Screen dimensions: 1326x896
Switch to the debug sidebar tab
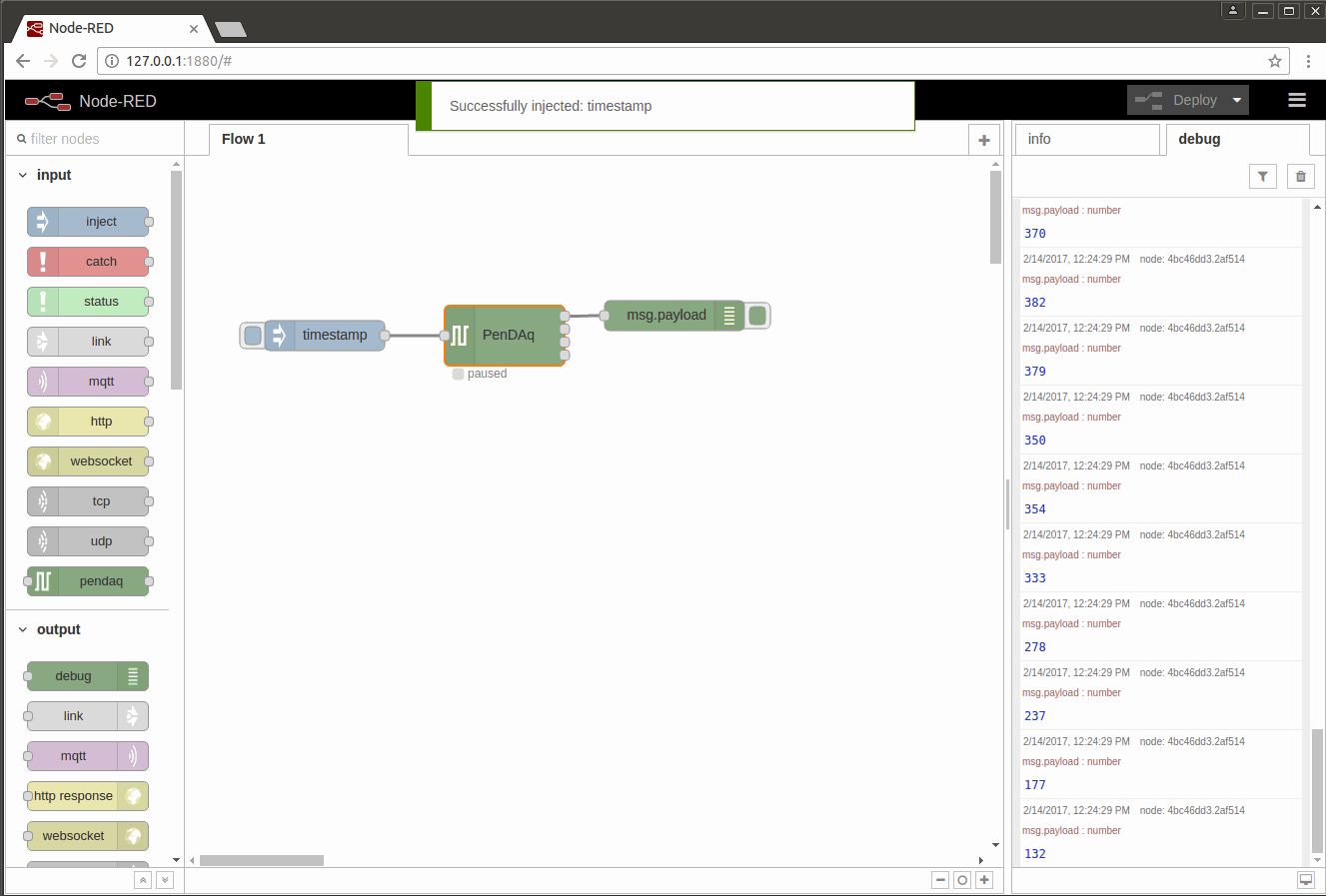click(1238, 140)
